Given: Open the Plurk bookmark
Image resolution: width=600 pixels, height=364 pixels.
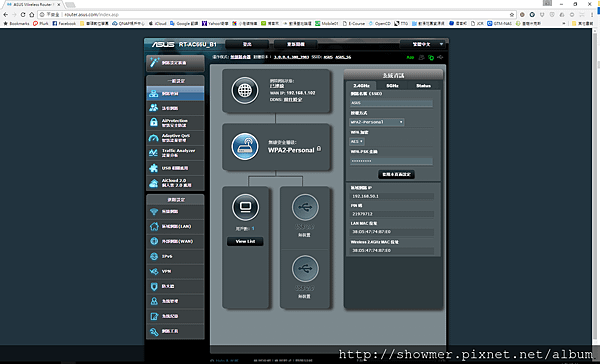Looking at the screenshot, I should pyautogui.click(x=41, y=23).
